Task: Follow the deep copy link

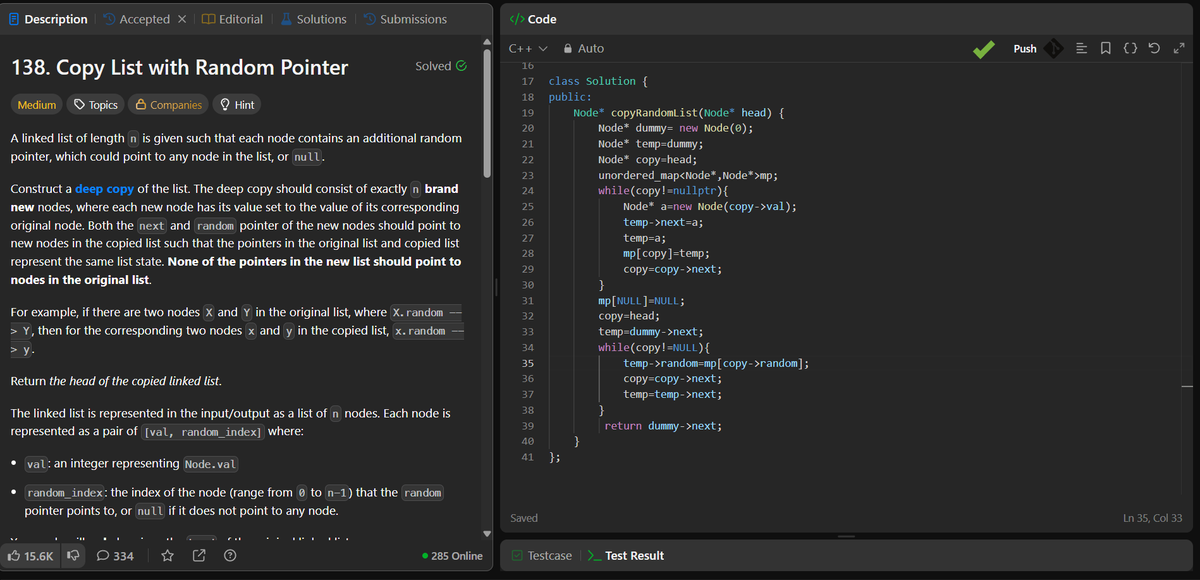Action: point(104,189)
